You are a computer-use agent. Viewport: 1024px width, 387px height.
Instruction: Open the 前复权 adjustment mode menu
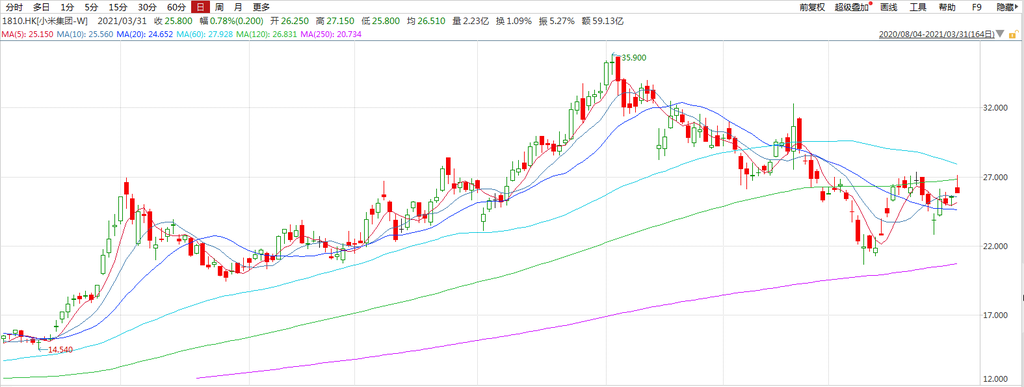812,8
